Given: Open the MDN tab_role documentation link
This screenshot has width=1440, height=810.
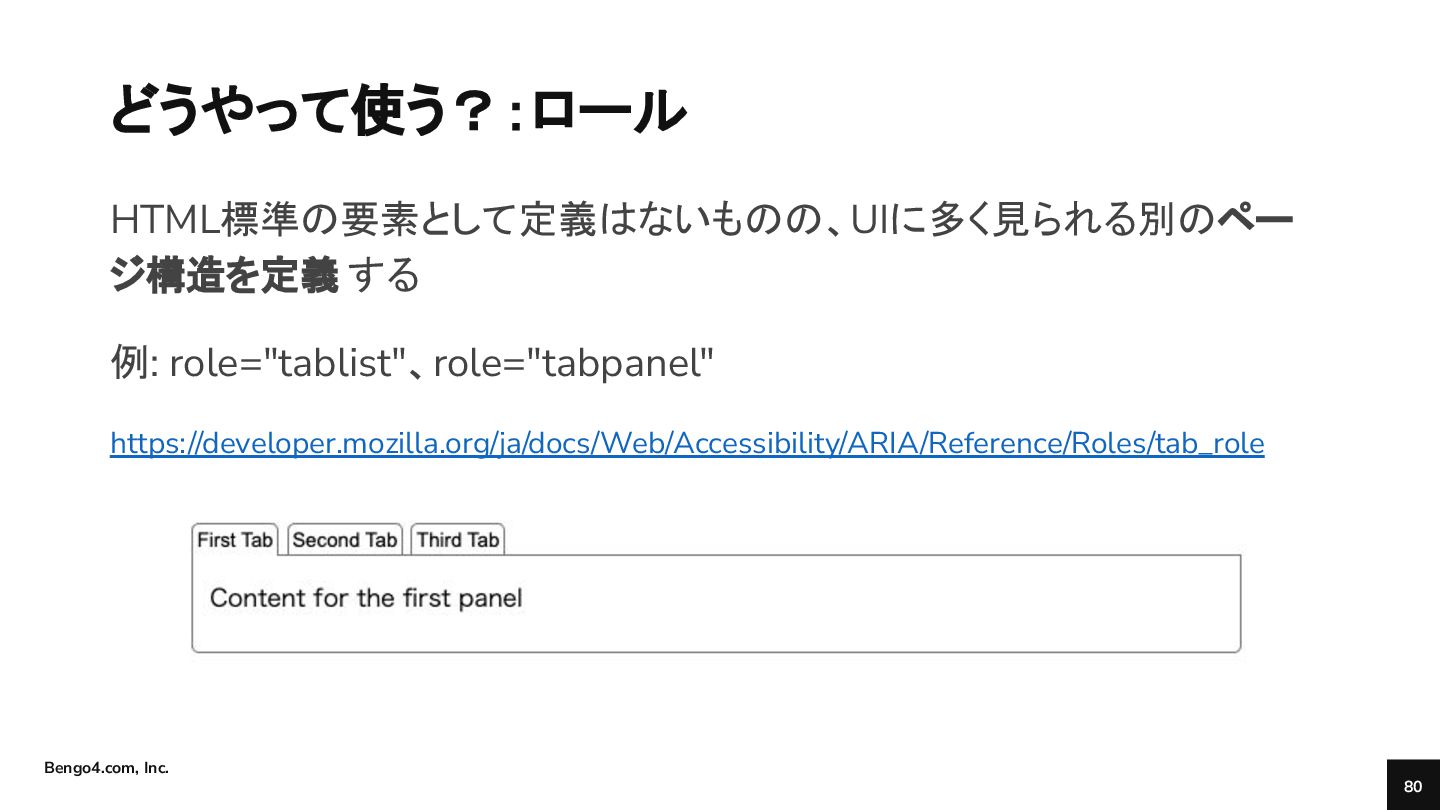Looking at the screenshot, I should [687, 443].
